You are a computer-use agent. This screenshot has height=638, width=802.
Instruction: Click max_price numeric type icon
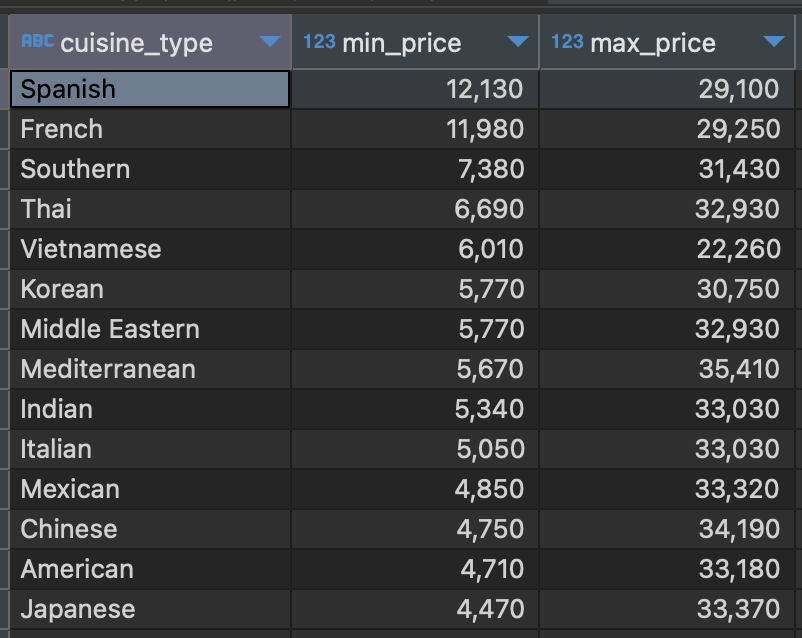[567, 42]
